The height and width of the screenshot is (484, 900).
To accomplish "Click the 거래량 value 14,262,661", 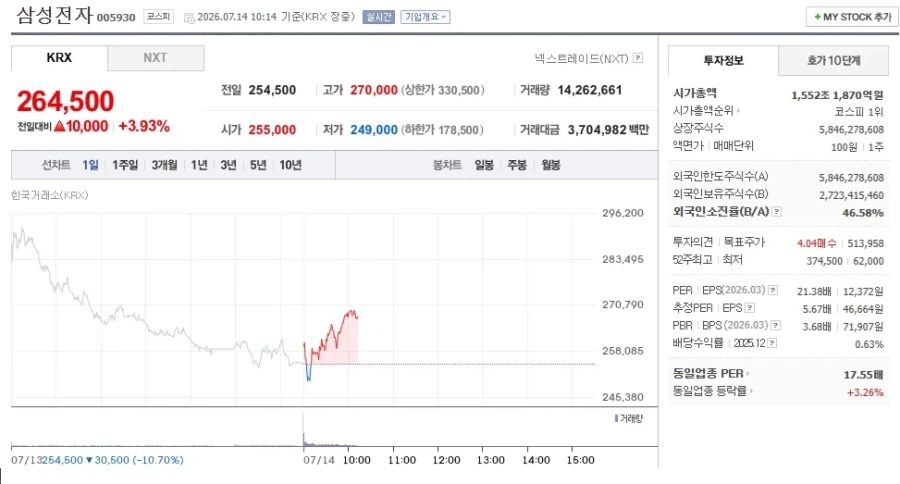I will click(x=589, y=90).
